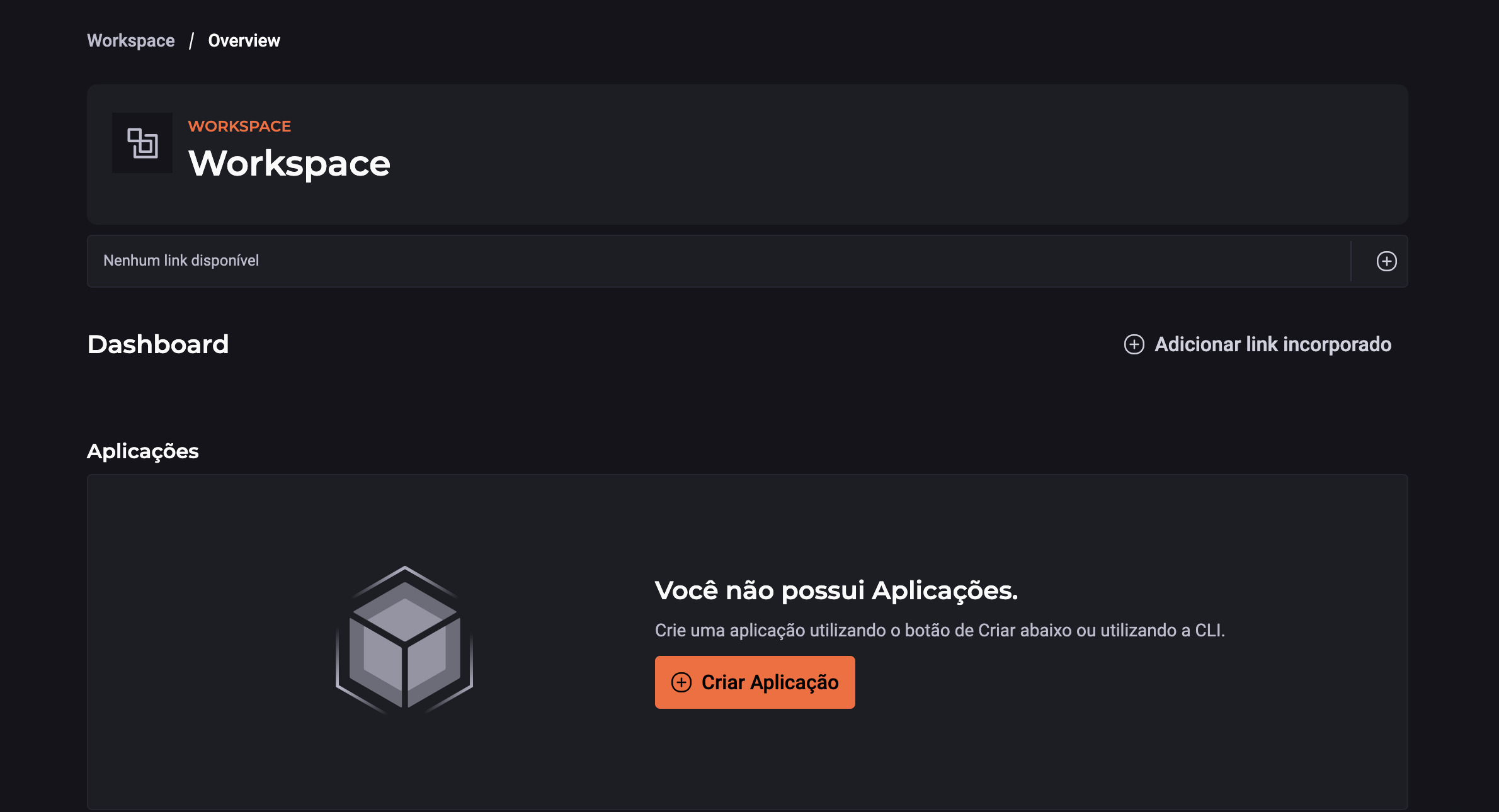
Task: Click the 'Você não possui Aplicações.' heading
Action: (x=836, y=590)
